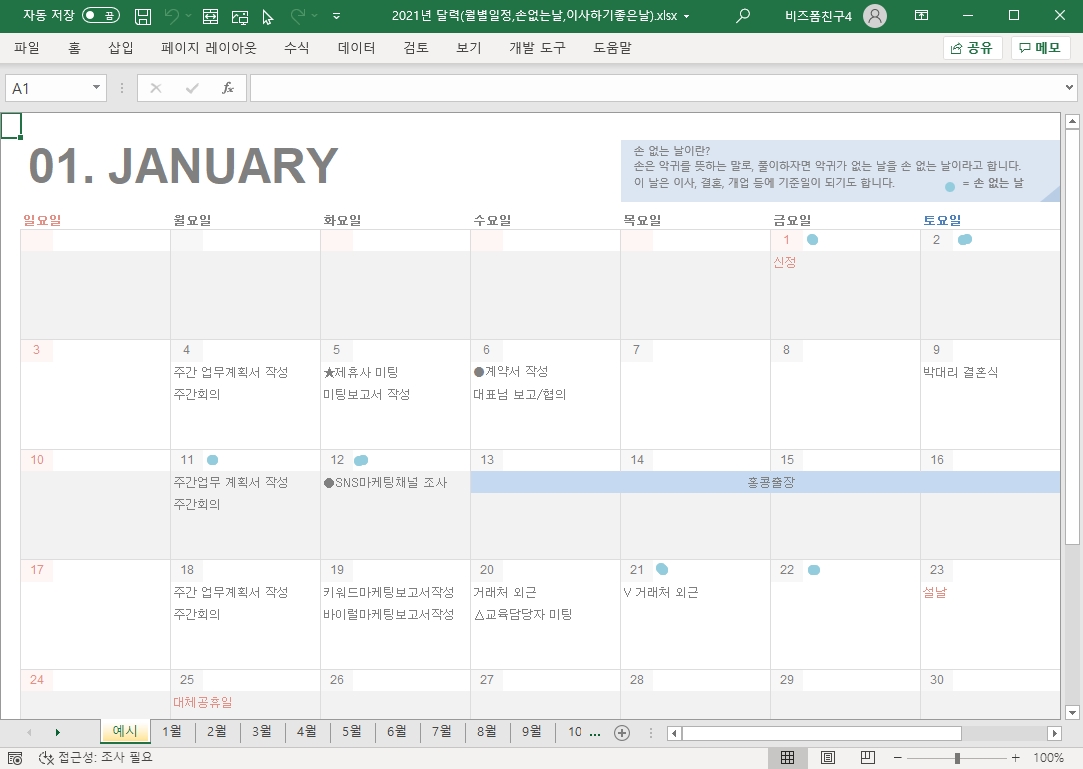Image resolution: width=1083 pixels, height=769 pixels.
Task: Toggle the AutoSave switch
Action: point(101,15)
